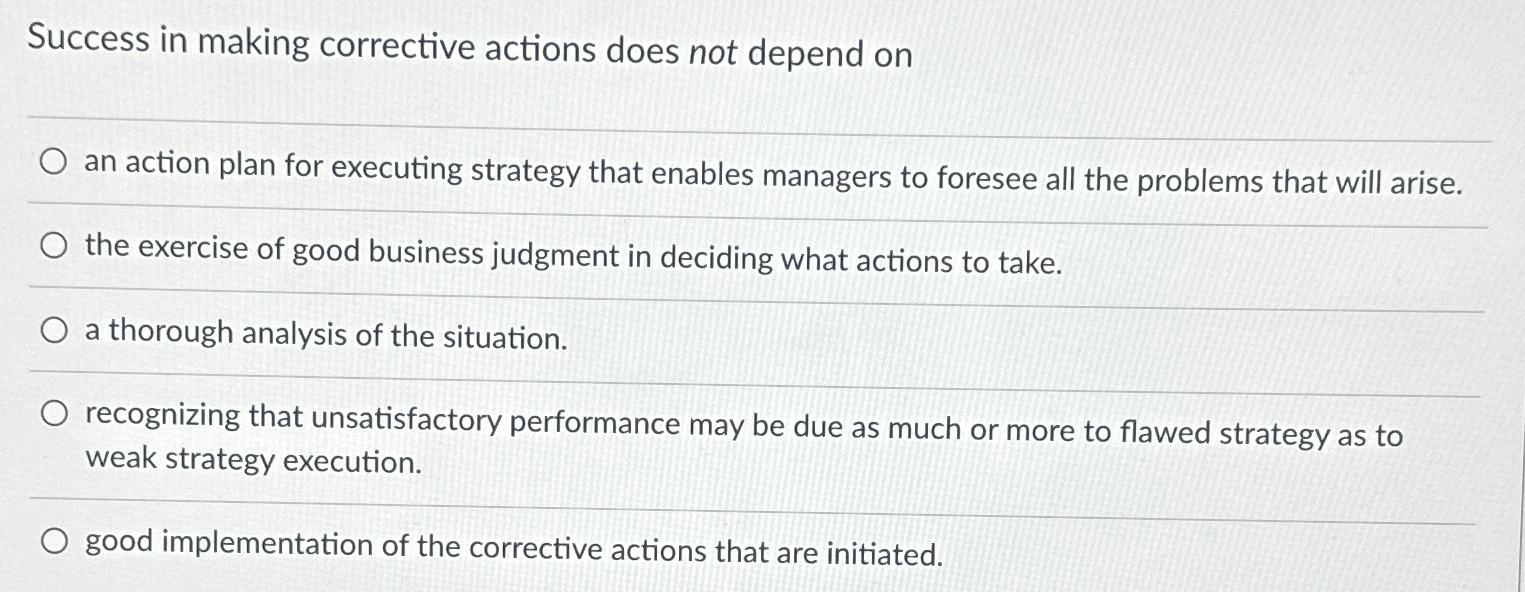
Task: Choose the radio button beside the judgment option
Action: [53, 246]
